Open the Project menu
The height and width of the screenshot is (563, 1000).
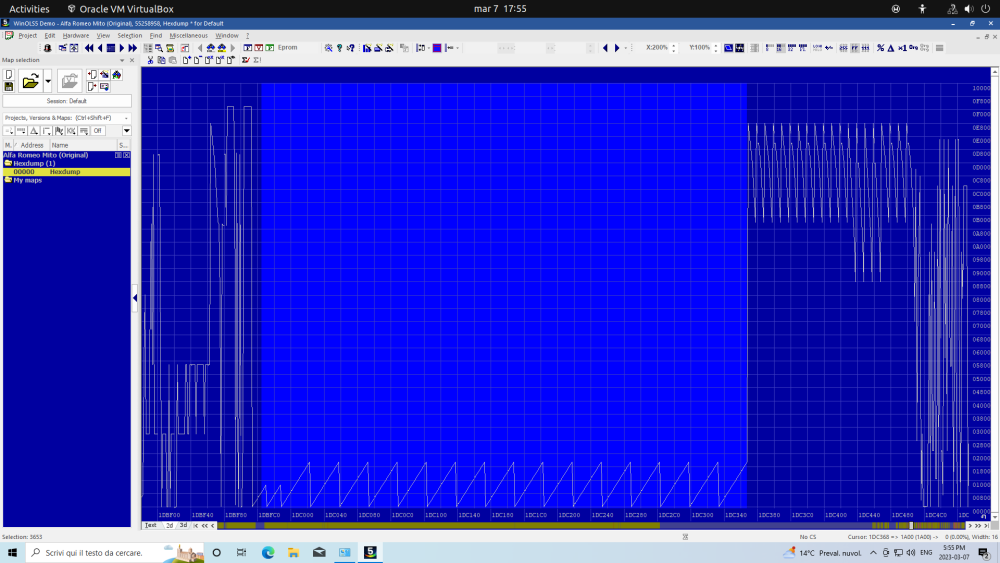point(27,36)
